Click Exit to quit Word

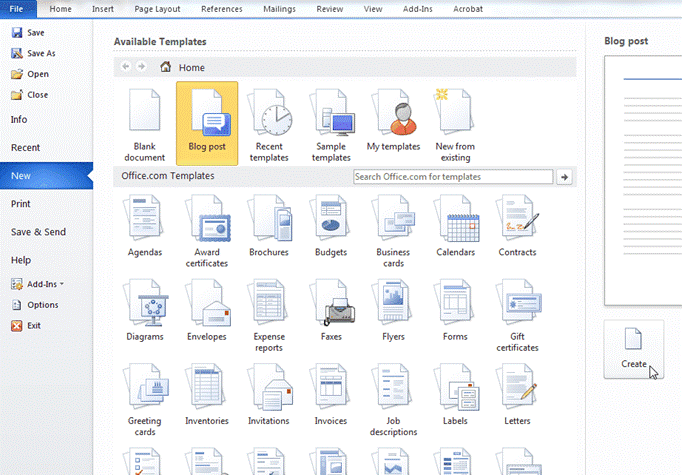click(x=26, y=326)
